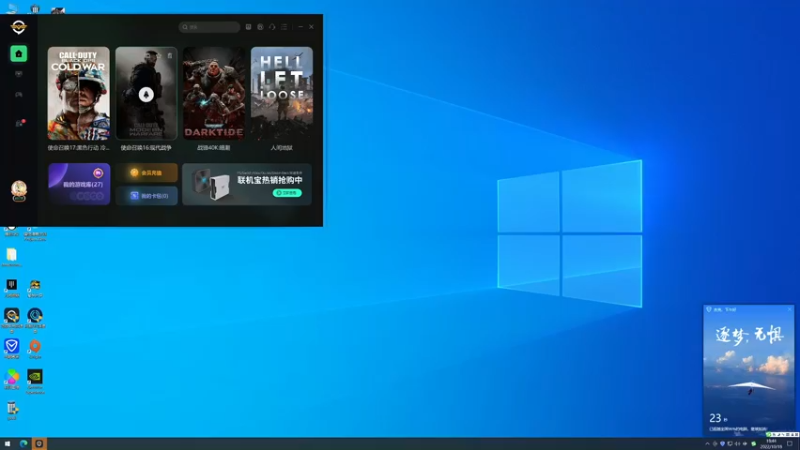
Task: Expand the system tray hidden icons arrow
Action: point(707,444)
